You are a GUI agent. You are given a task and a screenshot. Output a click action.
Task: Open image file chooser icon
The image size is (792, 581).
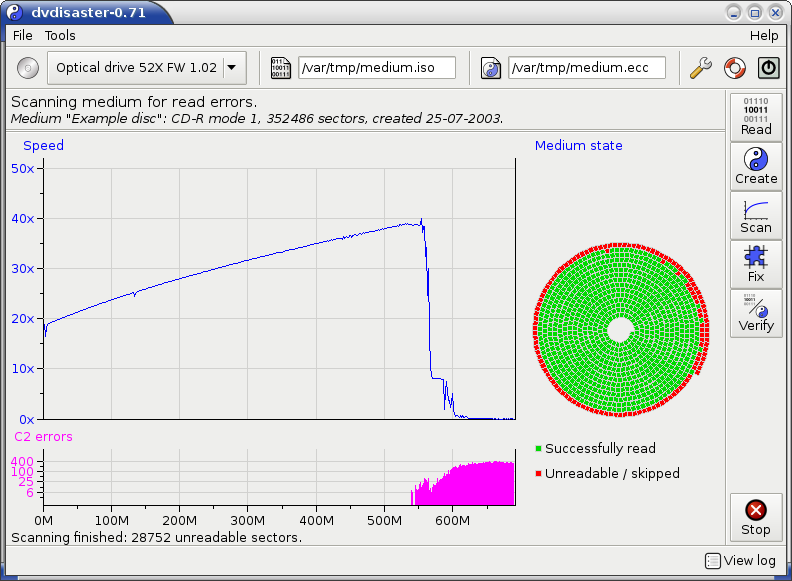(281, 68)
